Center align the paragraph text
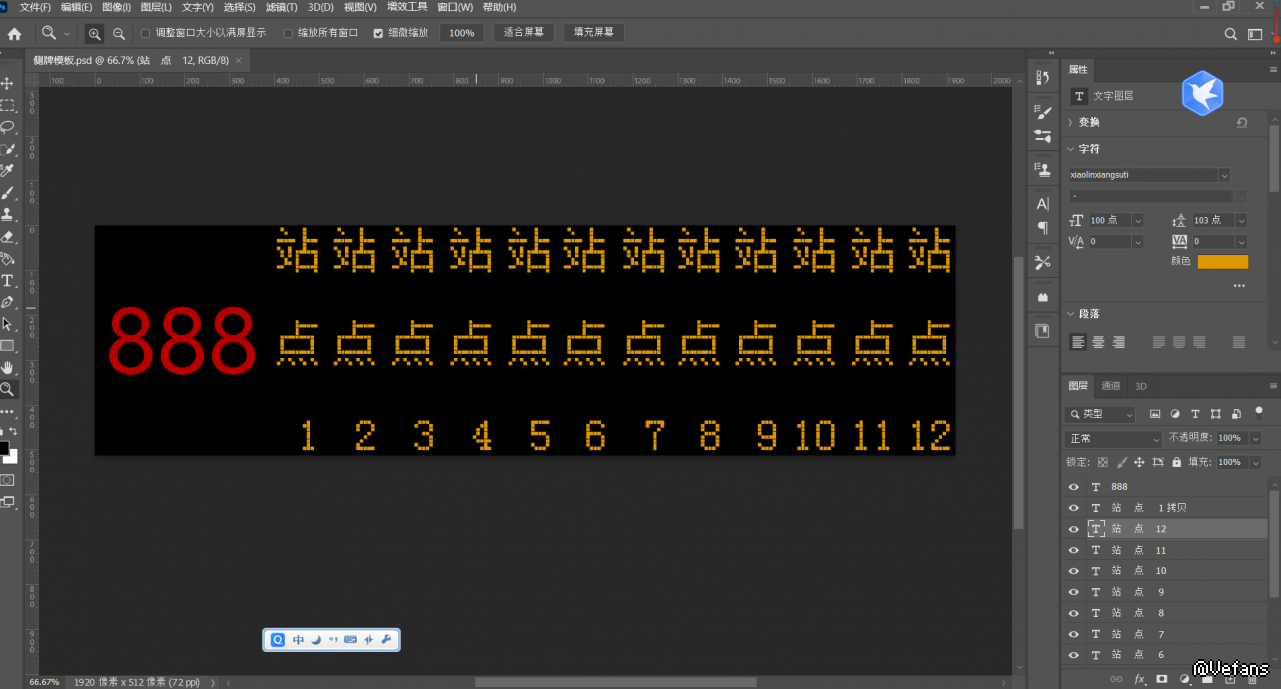The height and width of the screenshot is (689, 1281). [x=1098, y=342]
